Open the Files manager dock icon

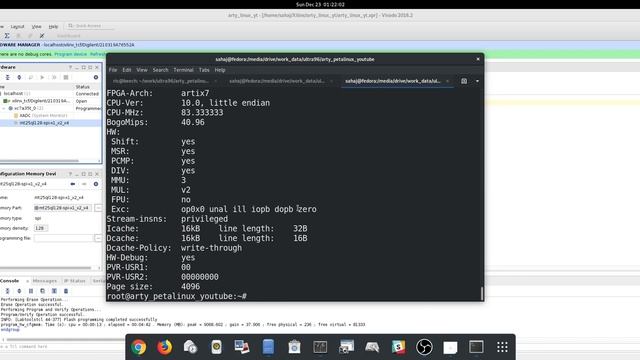coord(268,347)
